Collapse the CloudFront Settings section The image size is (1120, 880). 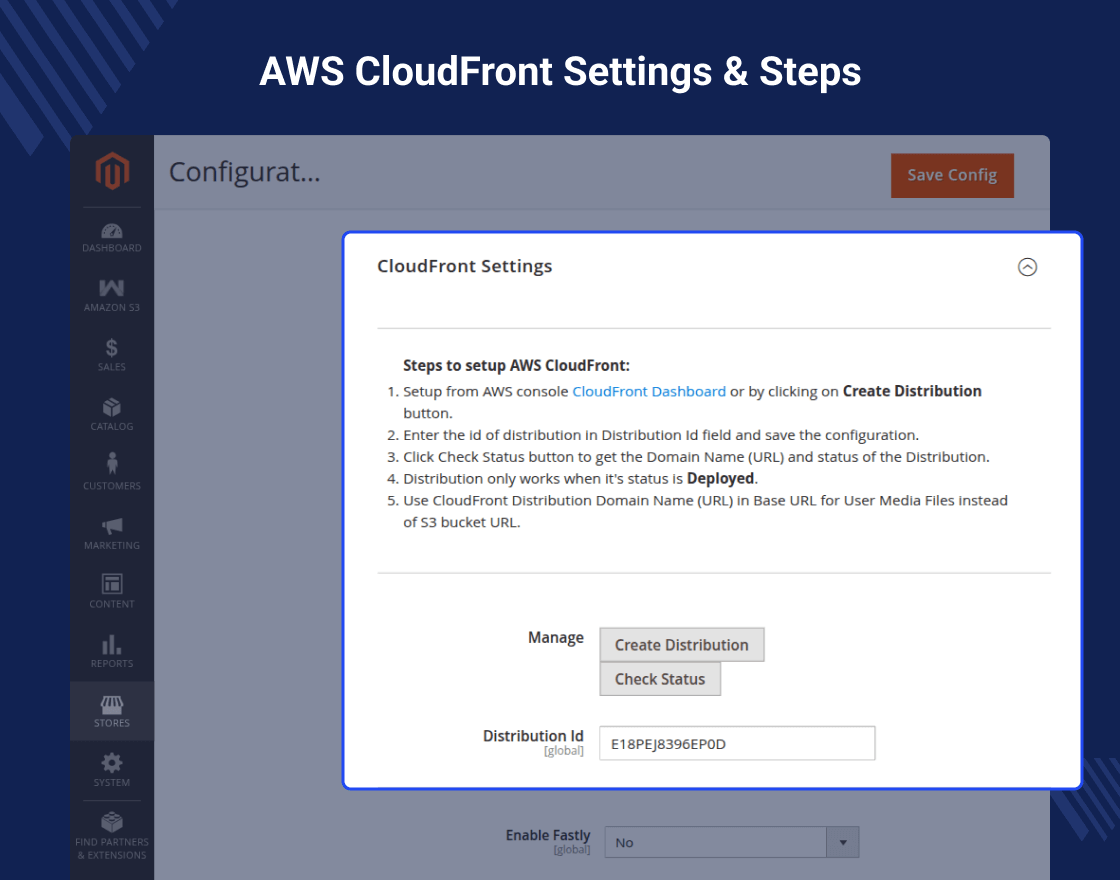(x=1027, y=266)
